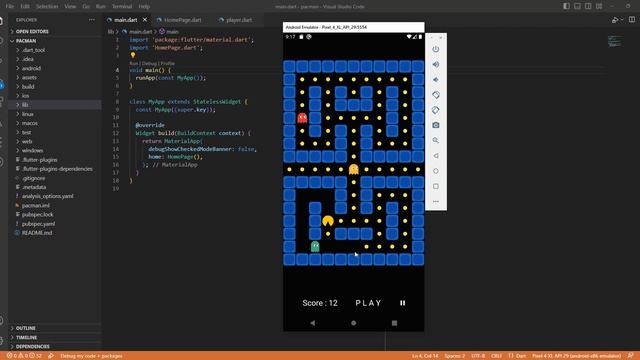Click the Ln 4, Col 14 status entry

click(424, 356)
